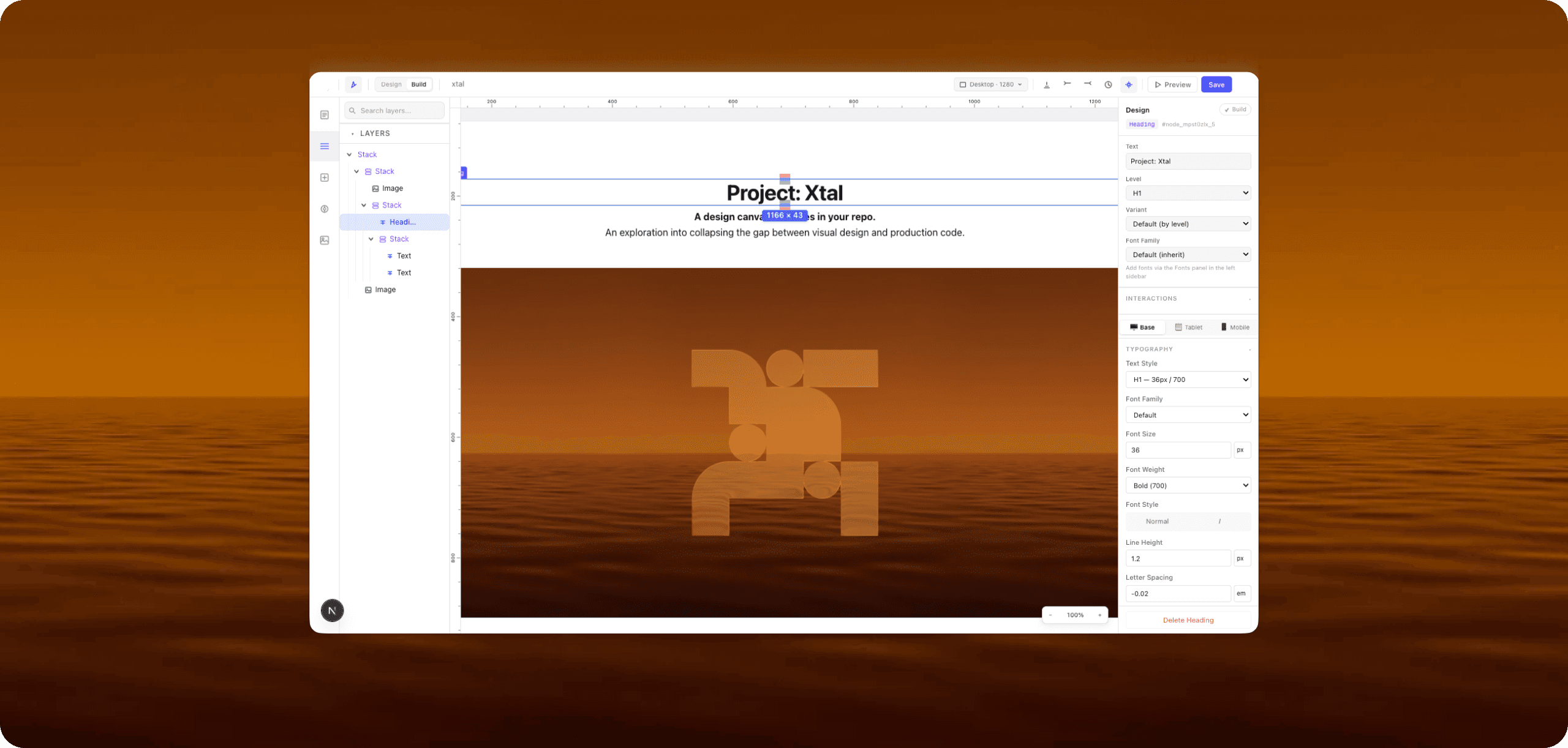Collapse the root Stack layer chevron

click(x=349, y=155)
